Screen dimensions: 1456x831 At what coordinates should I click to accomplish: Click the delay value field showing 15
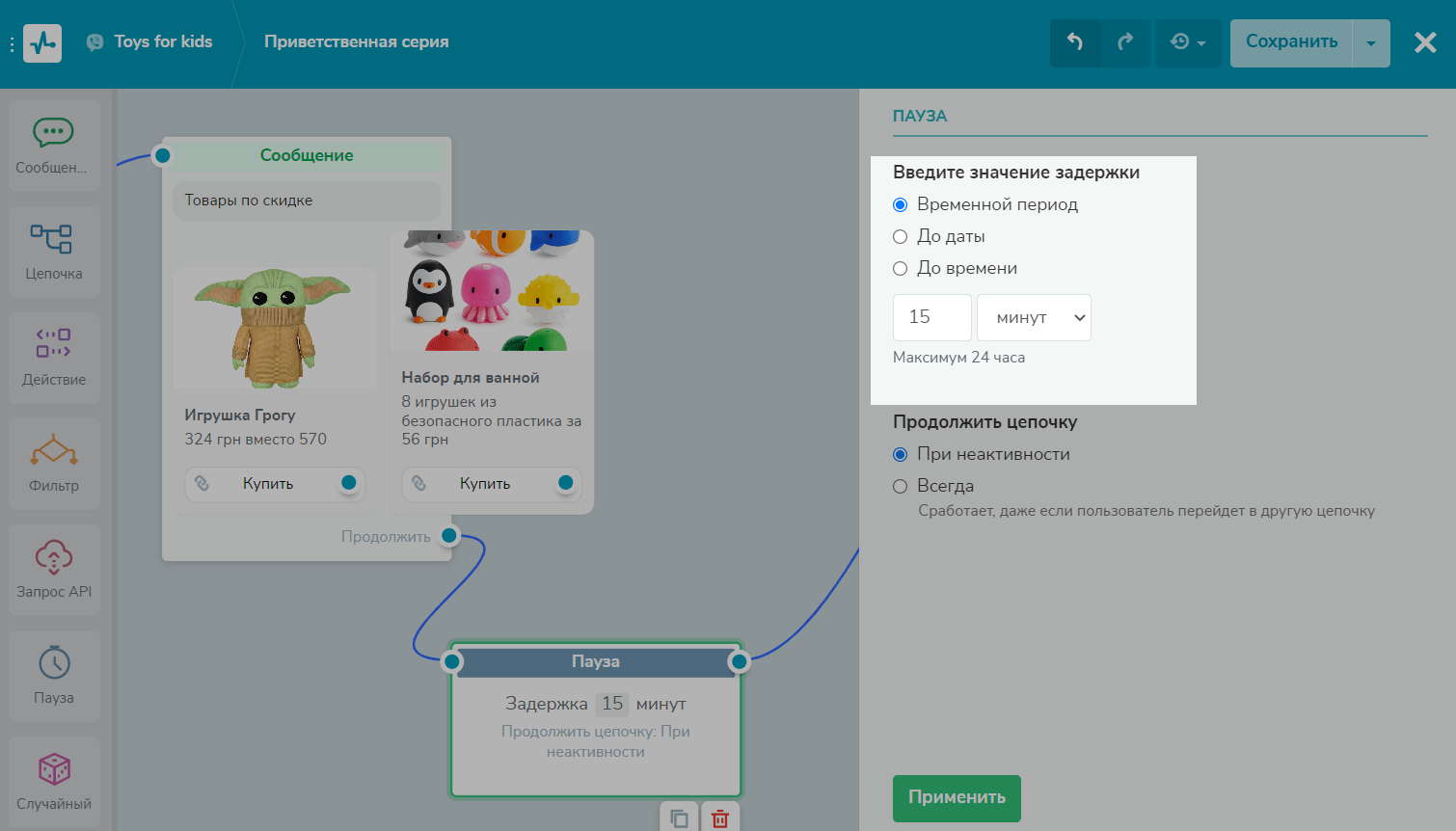[x=931, y=318]
